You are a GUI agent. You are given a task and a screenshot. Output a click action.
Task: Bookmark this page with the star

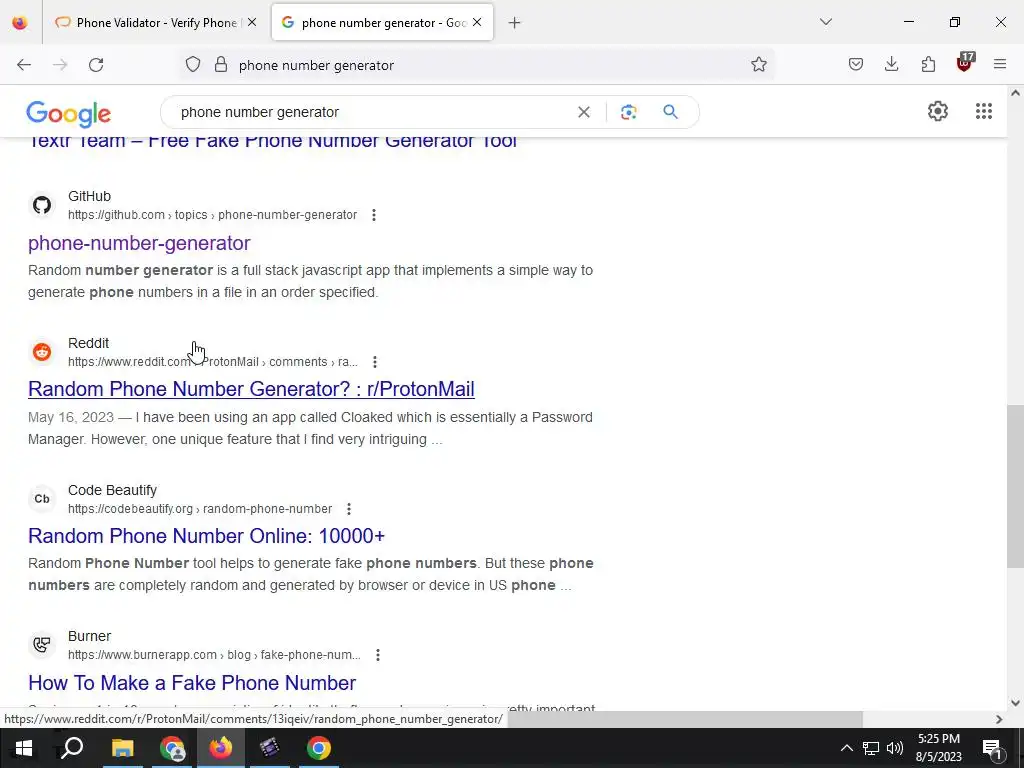coord(758,64)
